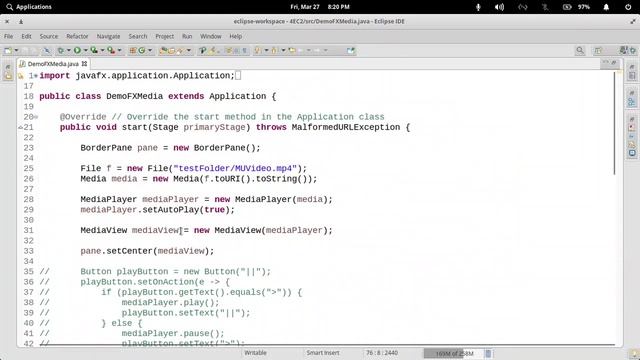Click the vertical editor scrollbar
The width and height of the screenshot is (640, 360).
point(614,124)
